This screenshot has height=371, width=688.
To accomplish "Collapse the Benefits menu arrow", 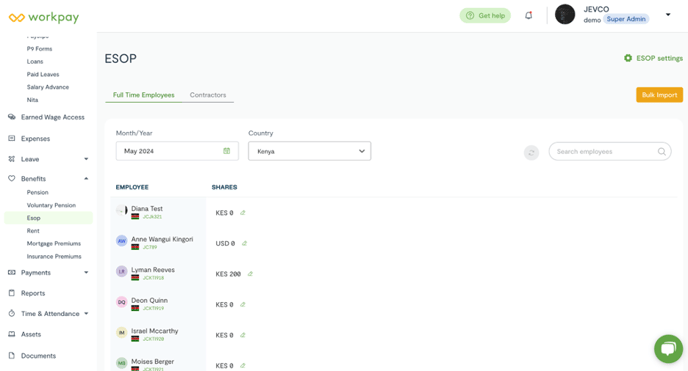I will (86, 178).
